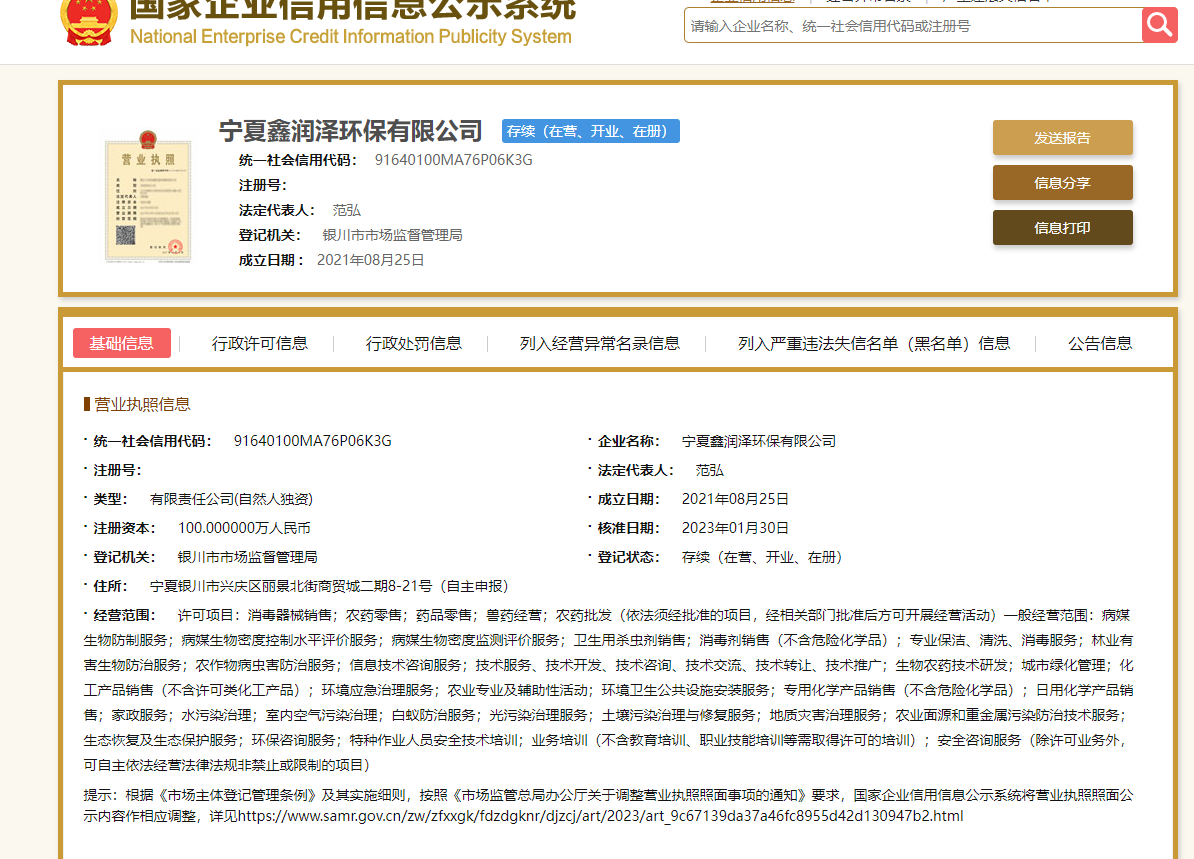Viewport: 1194px width, 859px height.
Task: Click the 经营范围 label
Action: pos(124,615)
